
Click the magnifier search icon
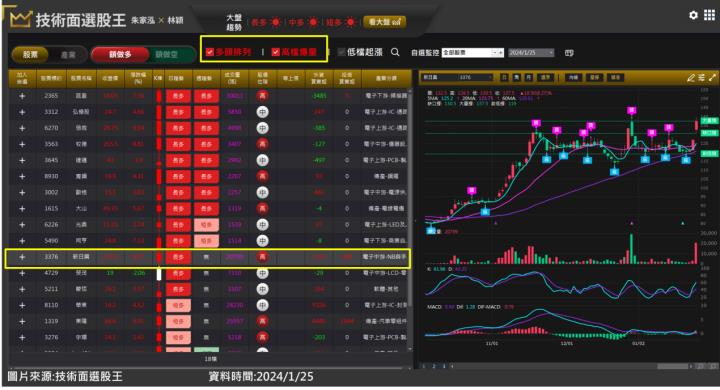coord(395,52)
